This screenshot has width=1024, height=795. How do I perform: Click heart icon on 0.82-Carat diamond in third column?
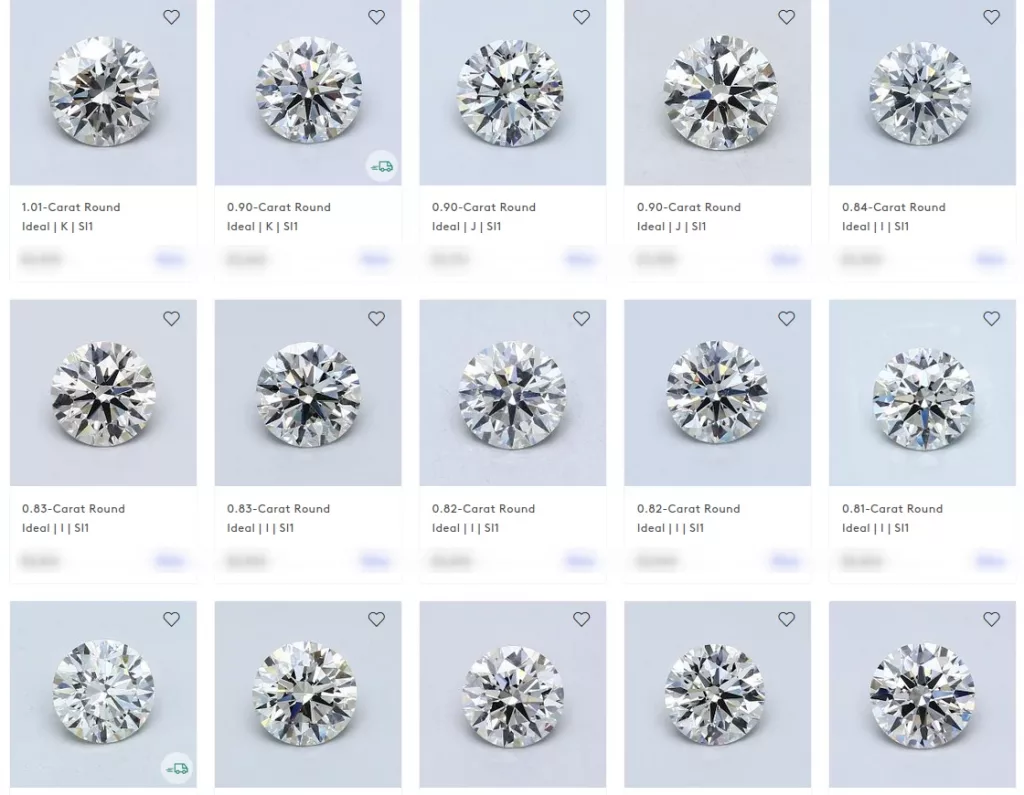pyautogui.click(x=581, y=318)
